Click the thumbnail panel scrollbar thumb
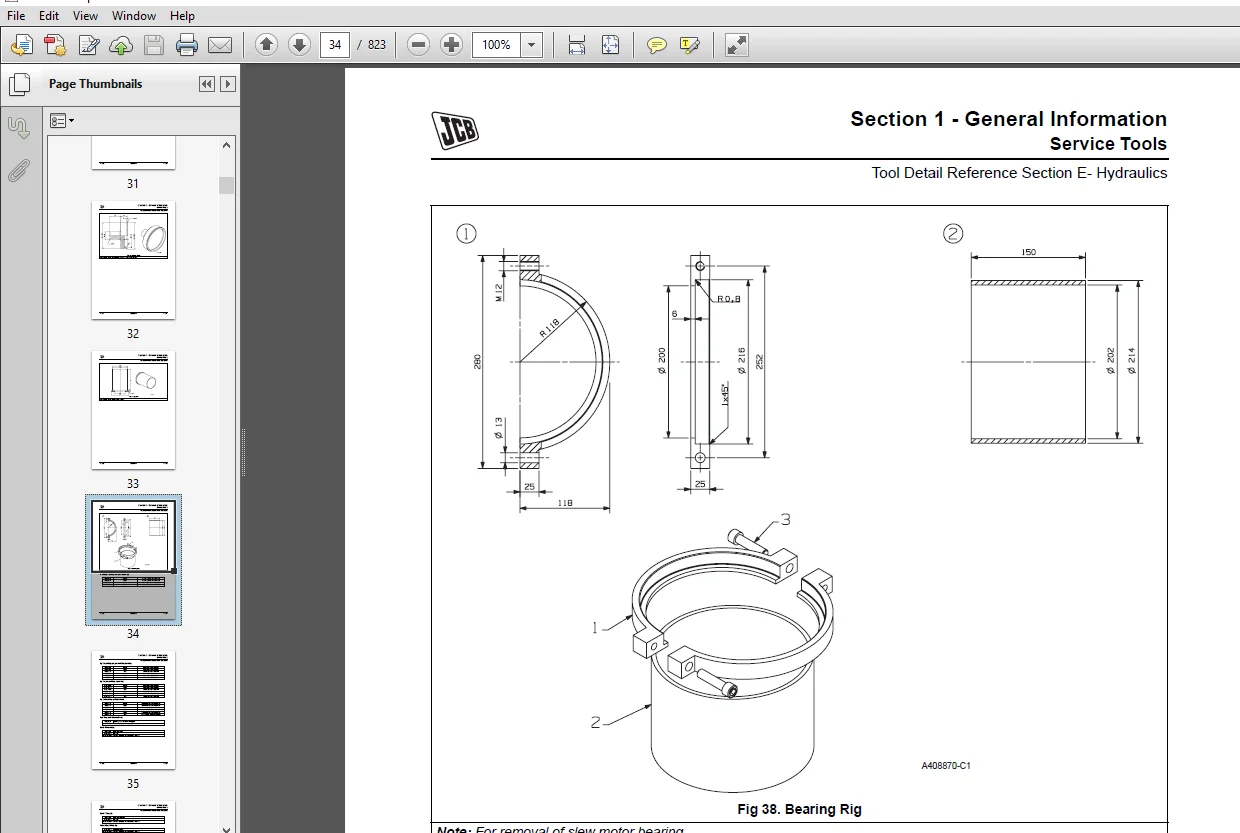This screenshot has height=833, width=1240. [227, 185]
